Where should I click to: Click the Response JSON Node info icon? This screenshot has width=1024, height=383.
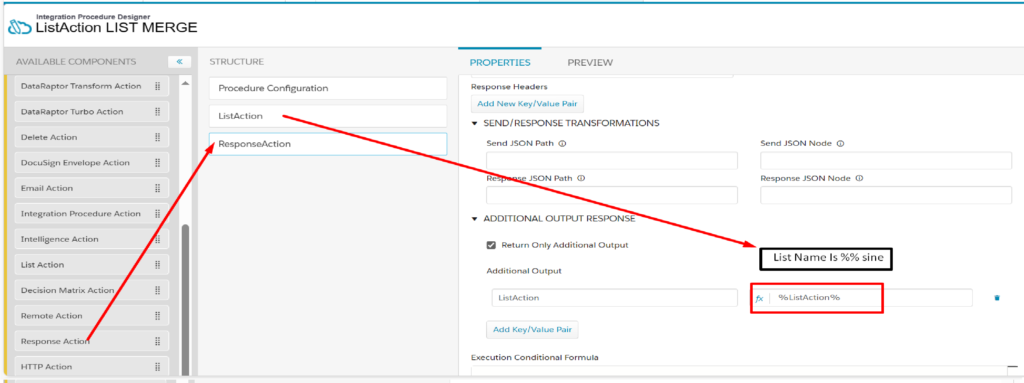859,178
